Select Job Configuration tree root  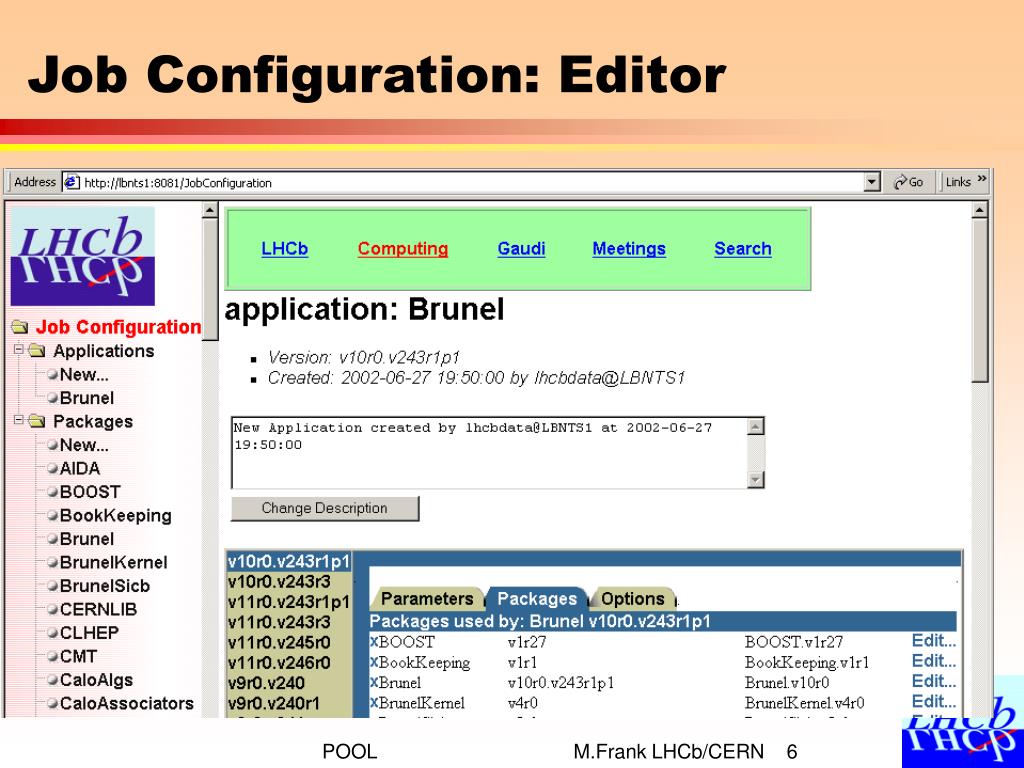pos(118,327)
